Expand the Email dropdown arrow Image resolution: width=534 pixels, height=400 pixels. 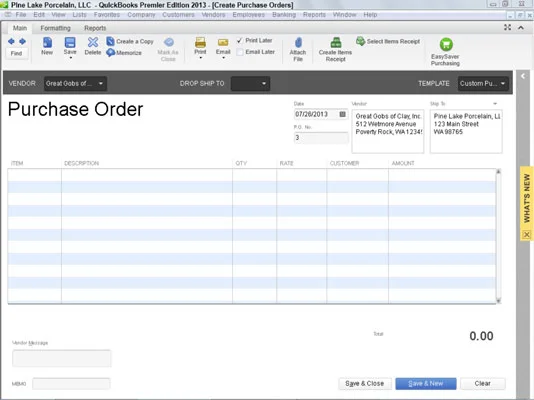pyautogui.click(x=223, y=58)
